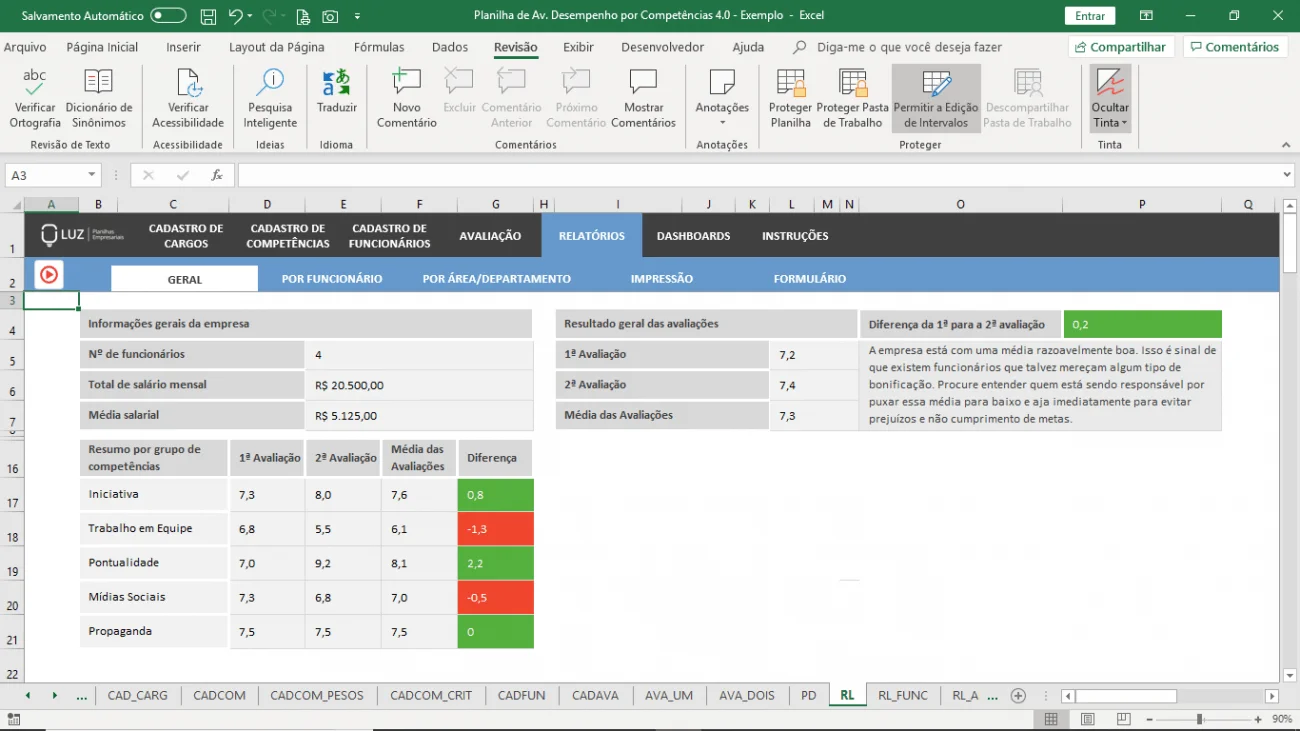Click the Save icon in quick access toolbar
The image size is (1300, 731).
pyautogui.click(x=208, y=16)
